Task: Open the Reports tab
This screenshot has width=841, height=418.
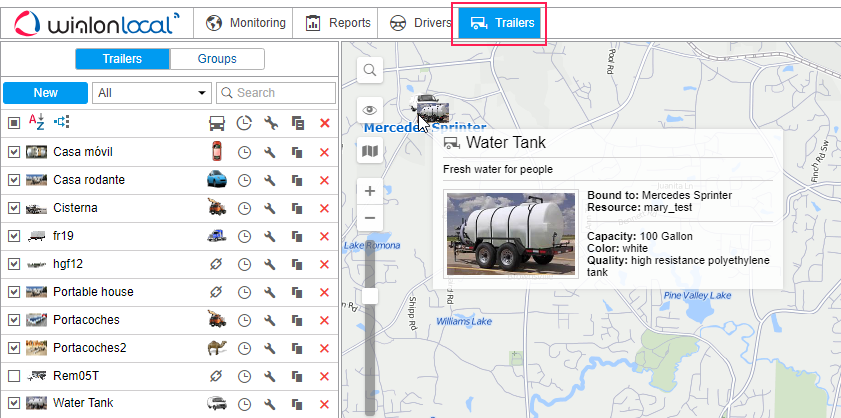Action: (x=337, y=23)
